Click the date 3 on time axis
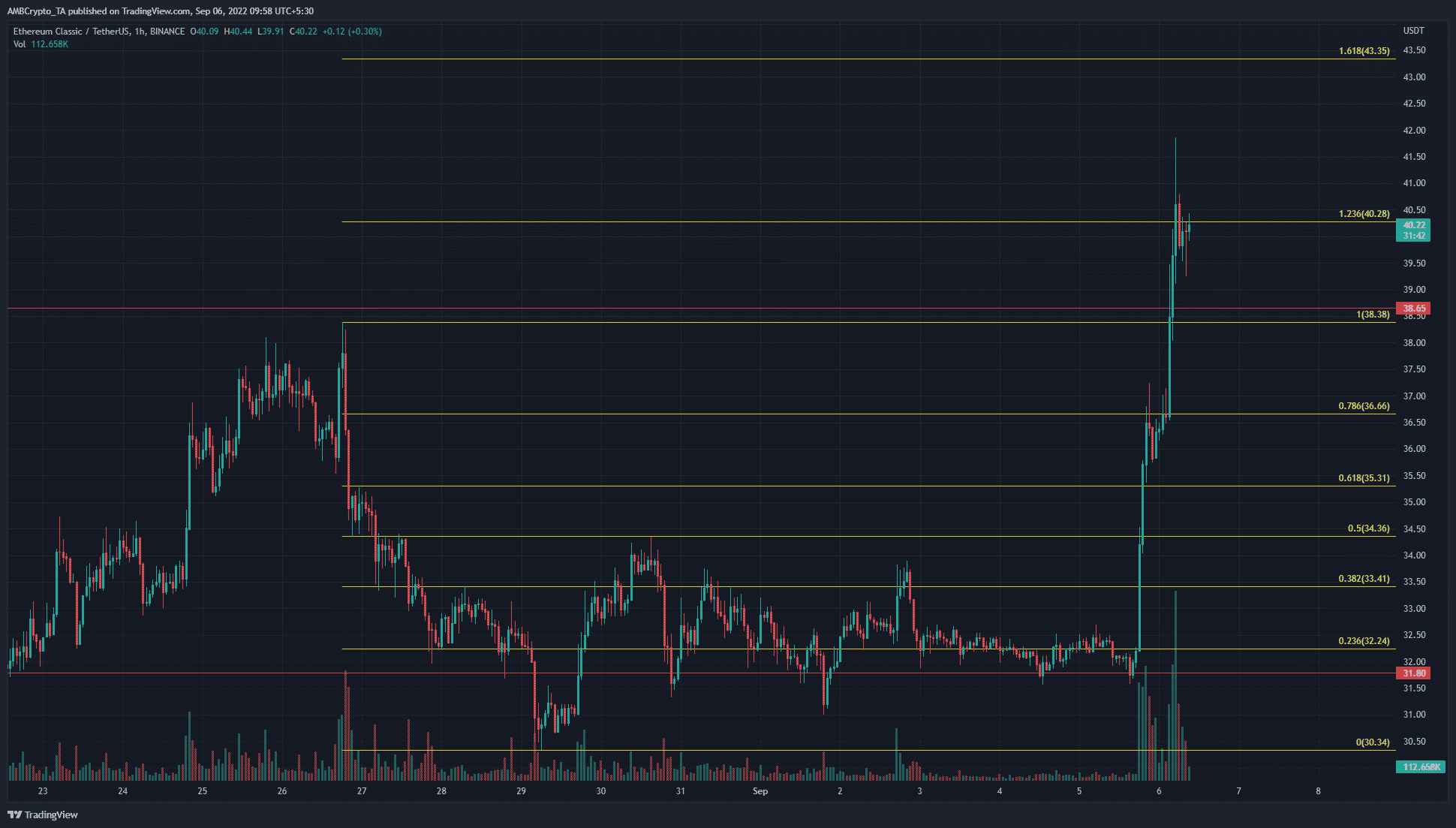Image resolution: width=1456 pixels, height=828 pixels. (919, 791)
